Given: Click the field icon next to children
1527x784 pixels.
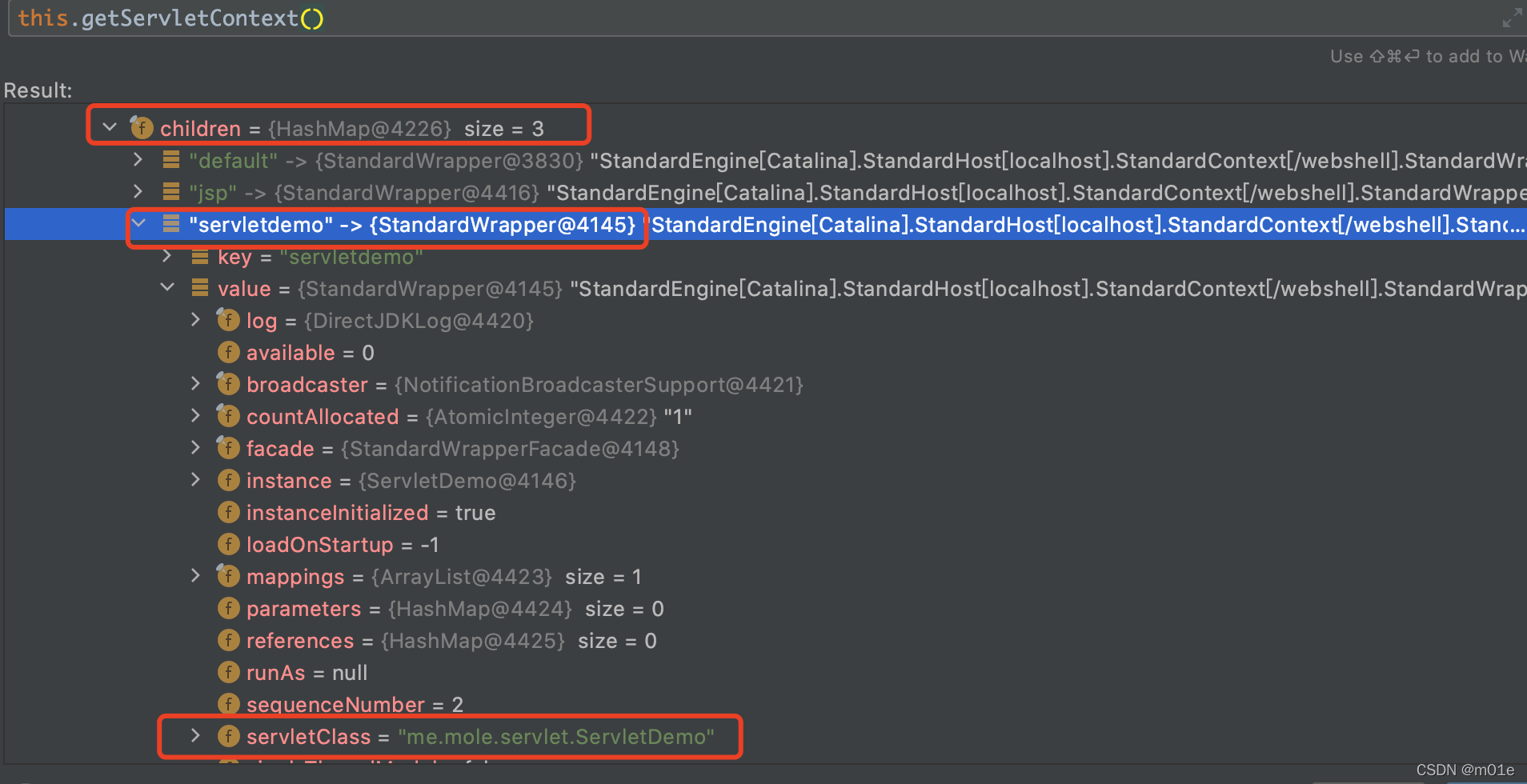Looking at the screenshot, I should [142, 127].
